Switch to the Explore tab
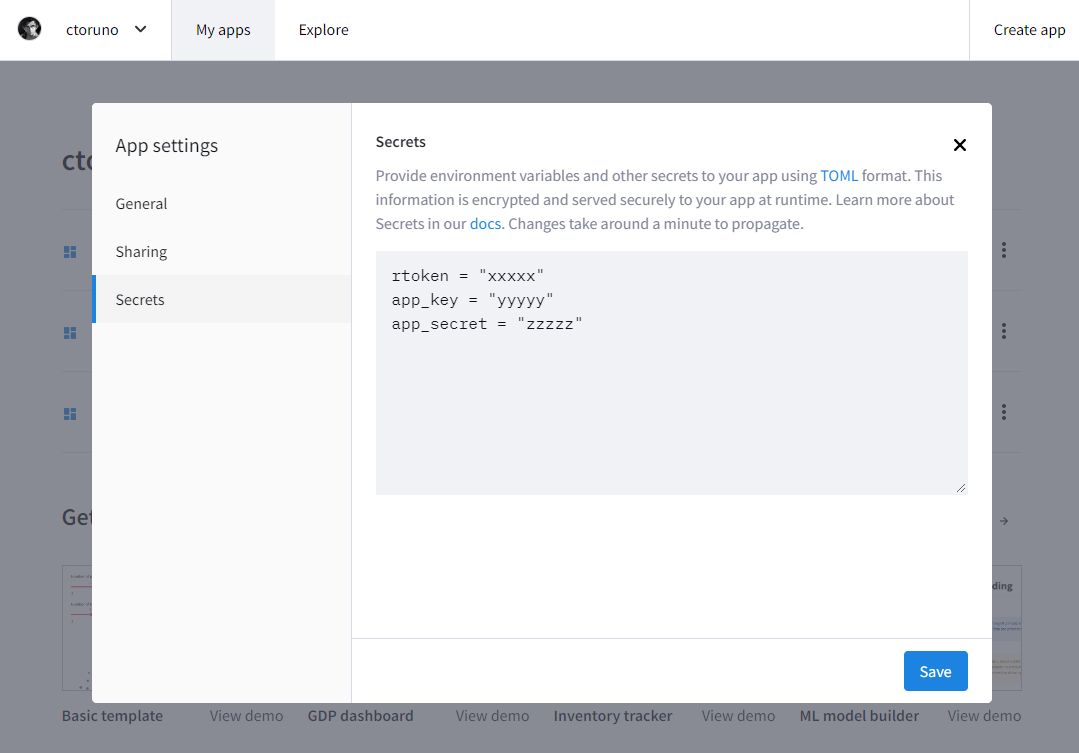The width and height of the screenshot is (1079, 753). [324, 30]
